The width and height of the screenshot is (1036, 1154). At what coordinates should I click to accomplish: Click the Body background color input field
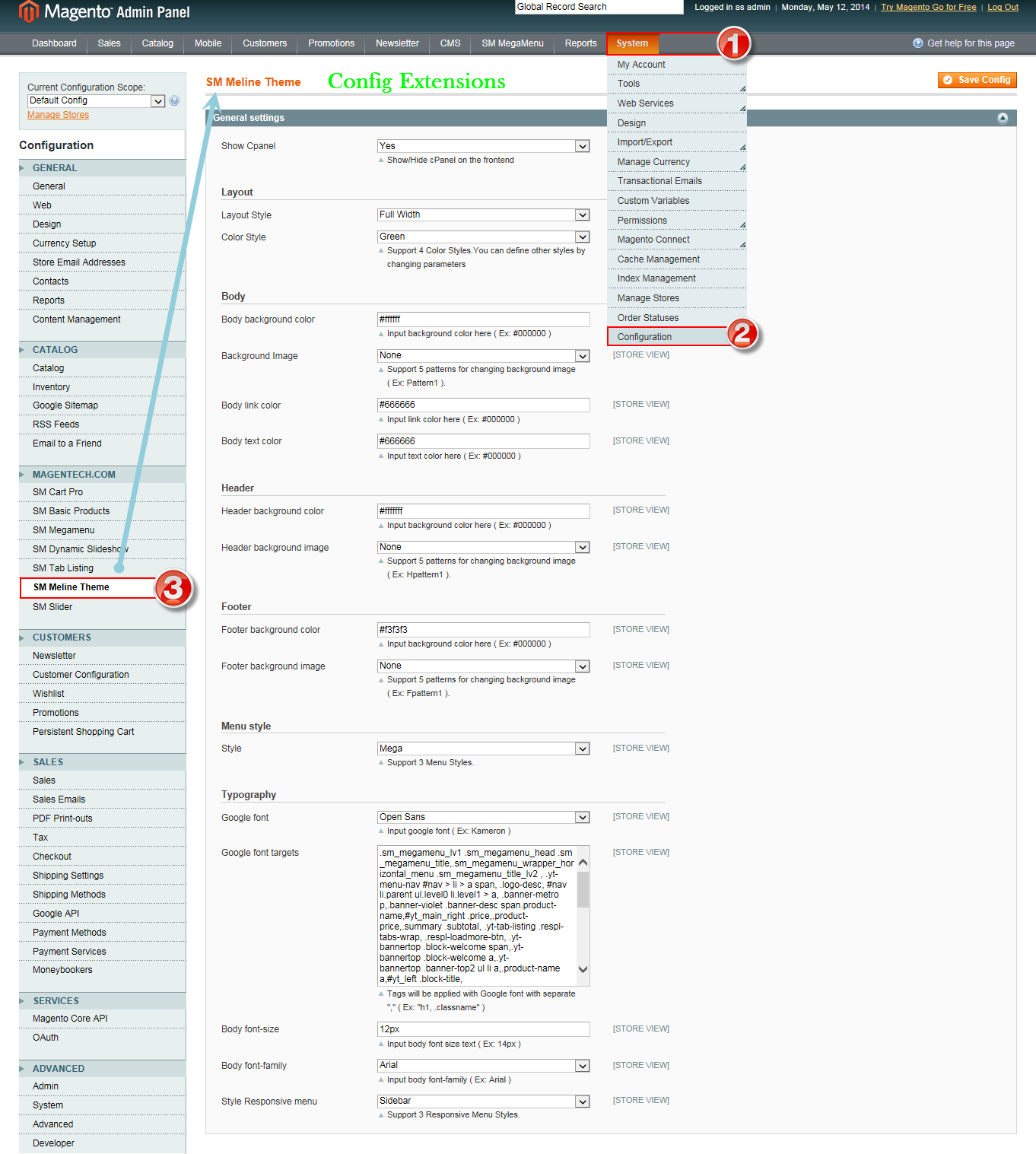[x=484, y=319]
